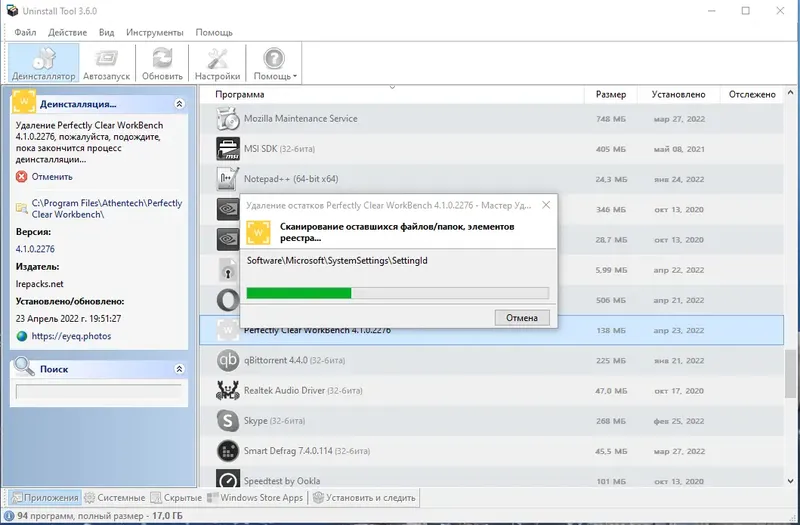Click Отмена button in scanning dialog
800x525 pixels.
click(x=522, y=317)
